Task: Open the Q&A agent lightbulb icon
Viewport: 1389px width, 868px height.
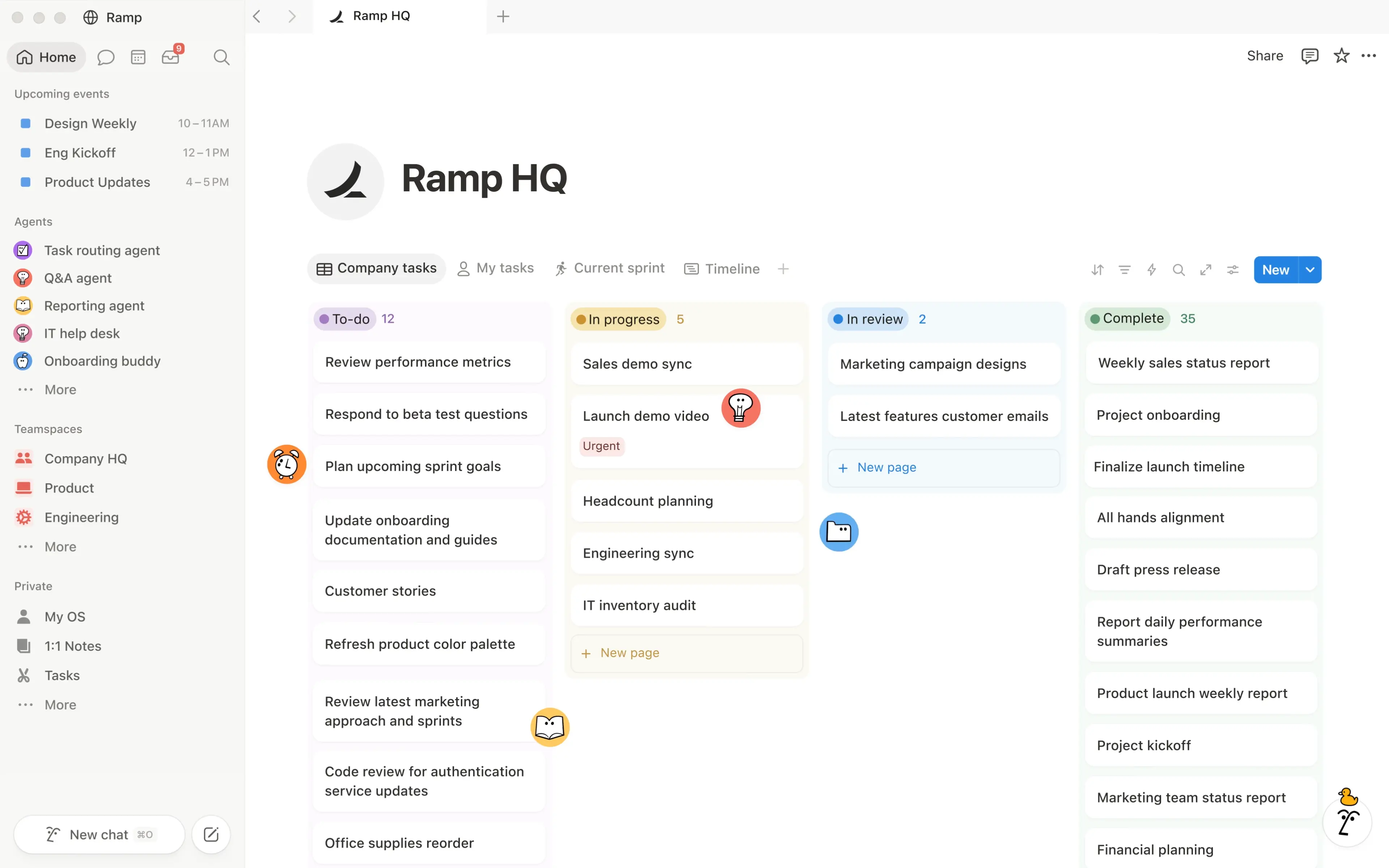Action: (23, 278)
